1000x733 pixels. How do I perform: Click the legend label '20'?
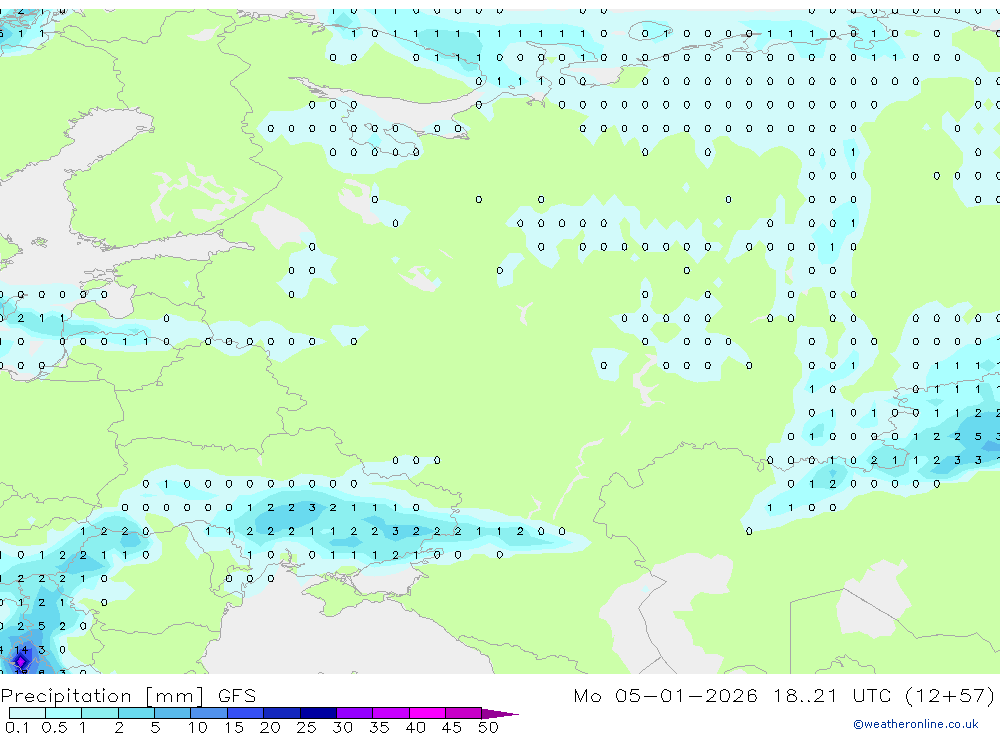tap(270, 727)
